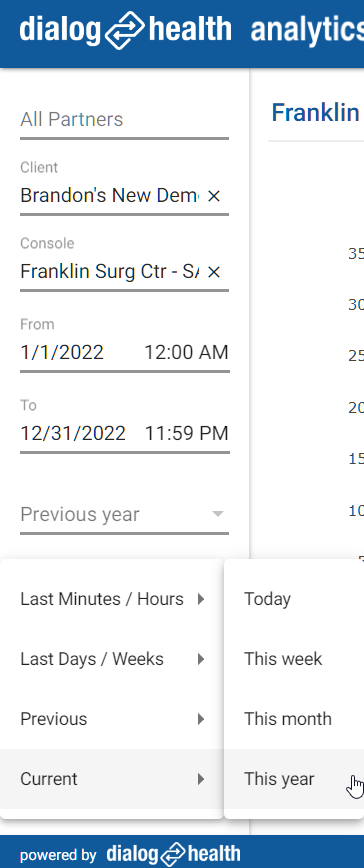Expand the Last Days / Weeks submenu arrow
Screen dimensions: 364x868
point(201,659)
